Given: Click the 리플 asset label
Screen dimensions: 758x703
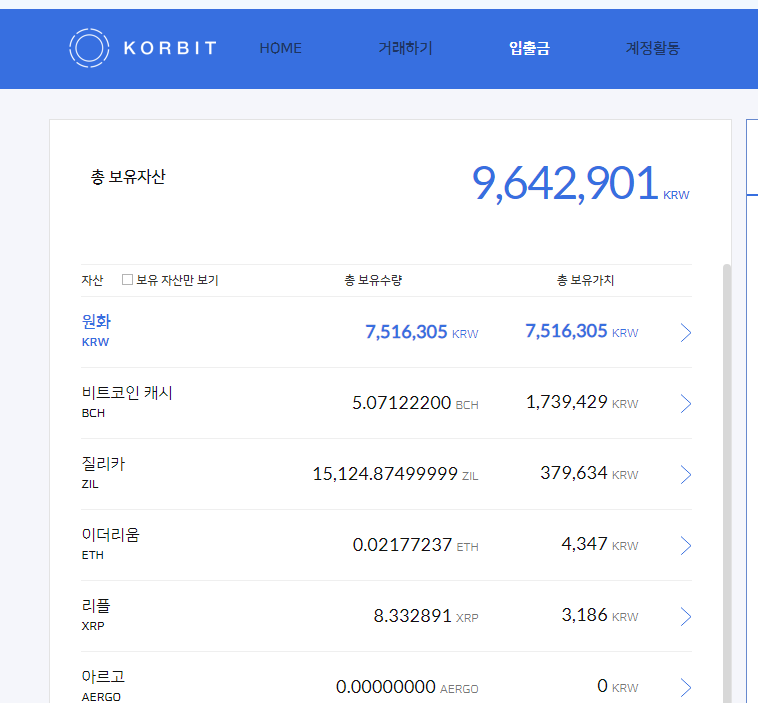Looking at the screenshot, I should [x=96, y=606].
